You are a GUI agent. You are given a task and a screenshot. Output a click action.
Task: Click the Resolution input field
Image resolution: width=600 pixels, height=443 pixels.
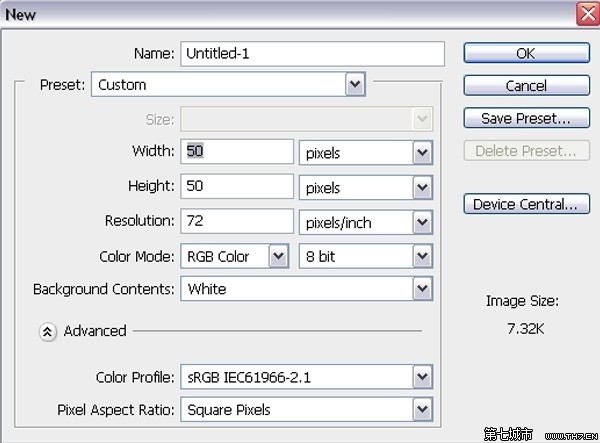(236, 221)
